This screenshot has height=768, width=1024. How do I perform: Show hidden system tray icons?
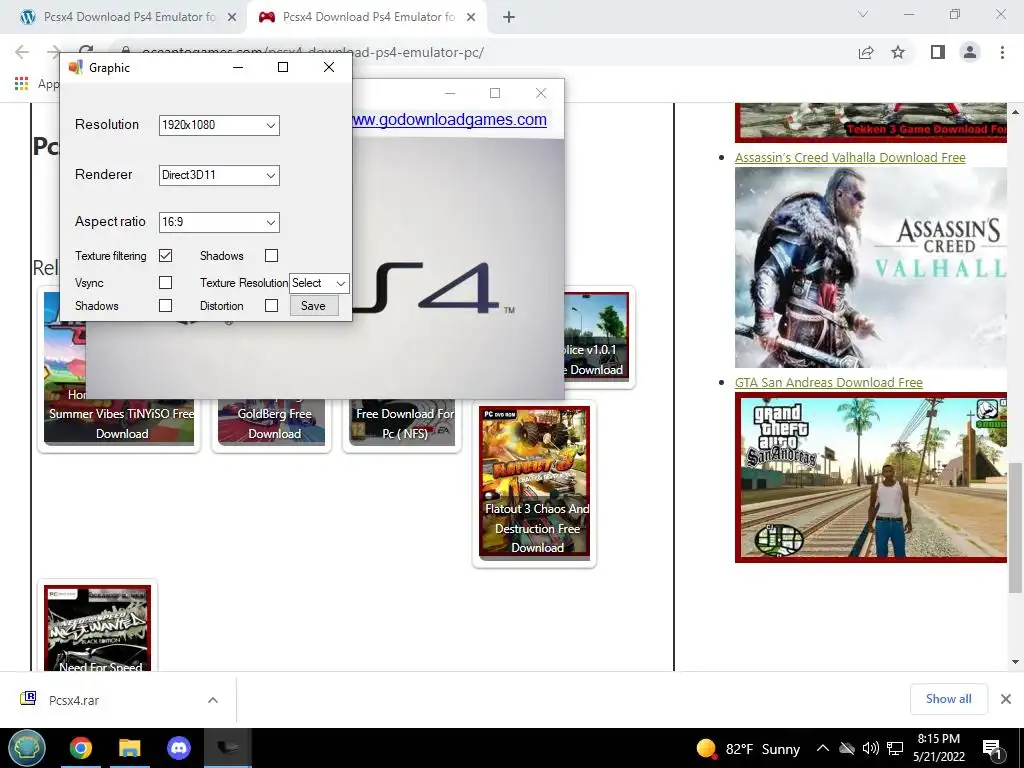click(823, 748)
